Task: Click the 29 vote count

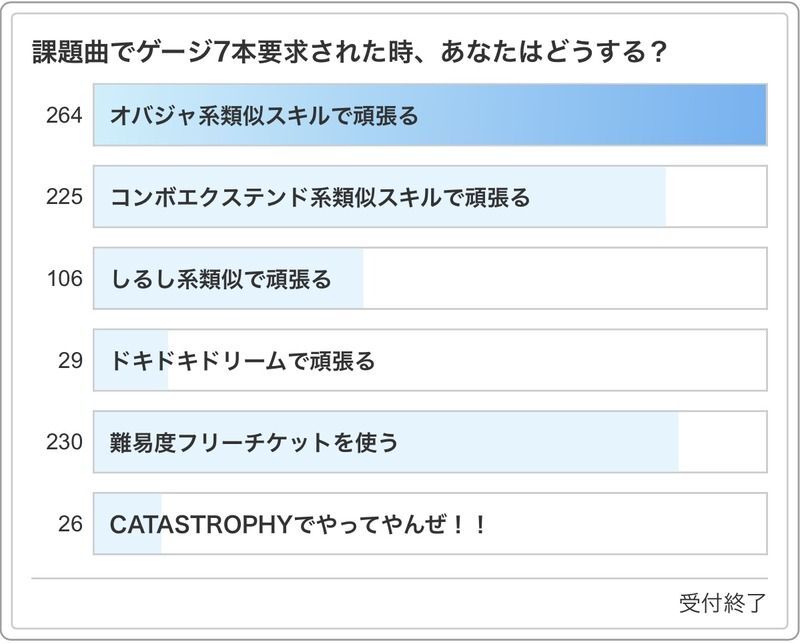Action: (x=70, y=361)
